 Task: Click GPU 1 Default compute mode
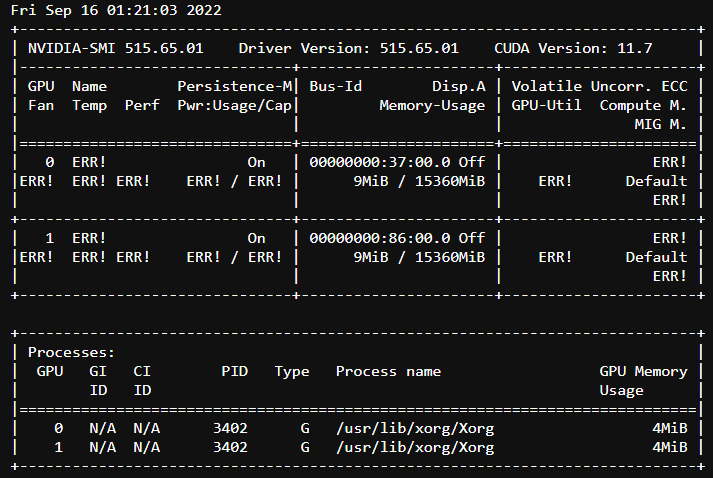[x=656, y=257]
